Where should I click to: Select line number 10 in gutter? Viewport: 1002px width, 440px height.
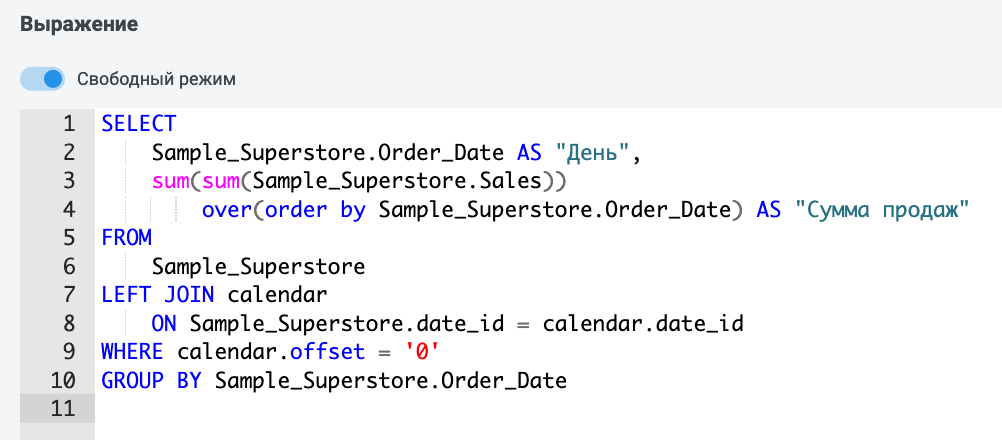click(x=63, y=381)
